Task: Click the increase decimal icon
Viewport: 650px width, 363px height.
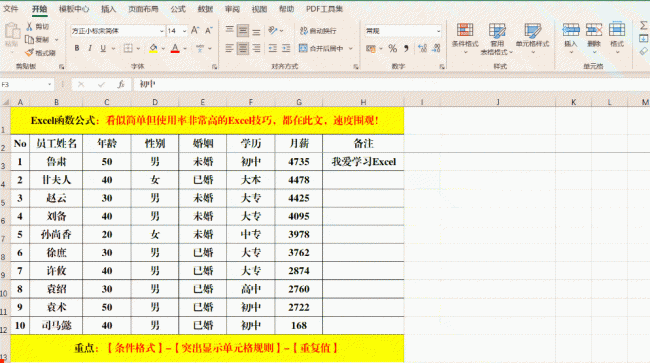Action: point(422,48)
